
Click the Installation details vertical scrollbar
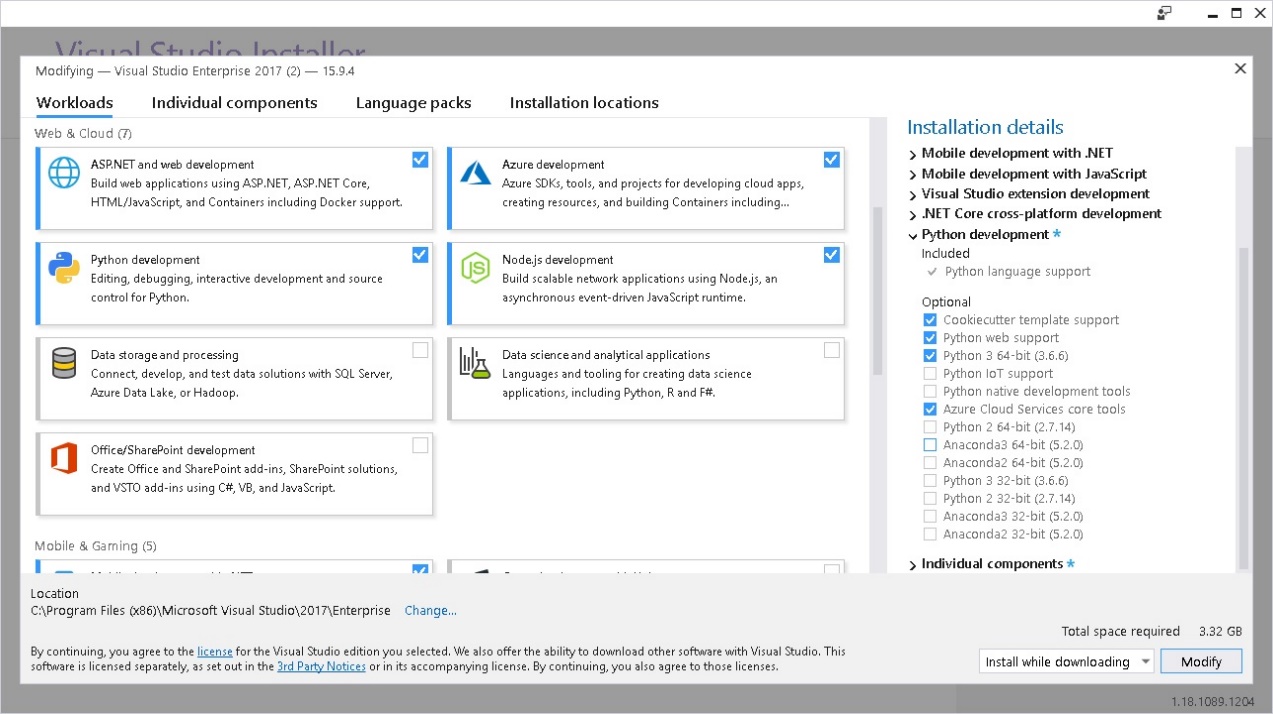[x=1244, y=408]
